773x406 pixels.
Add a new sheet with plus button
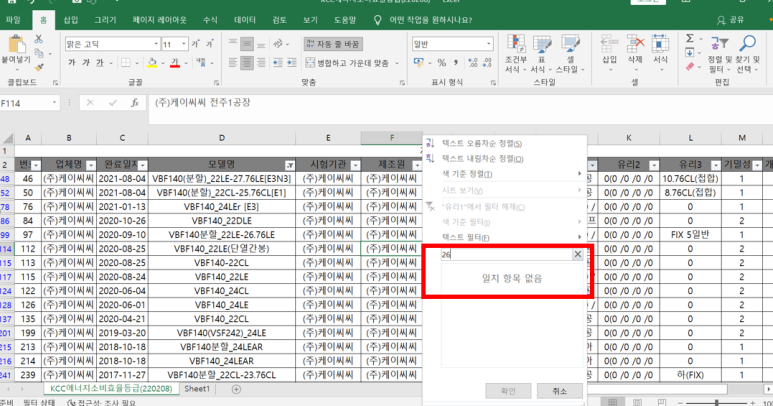(x=236, y=389)
